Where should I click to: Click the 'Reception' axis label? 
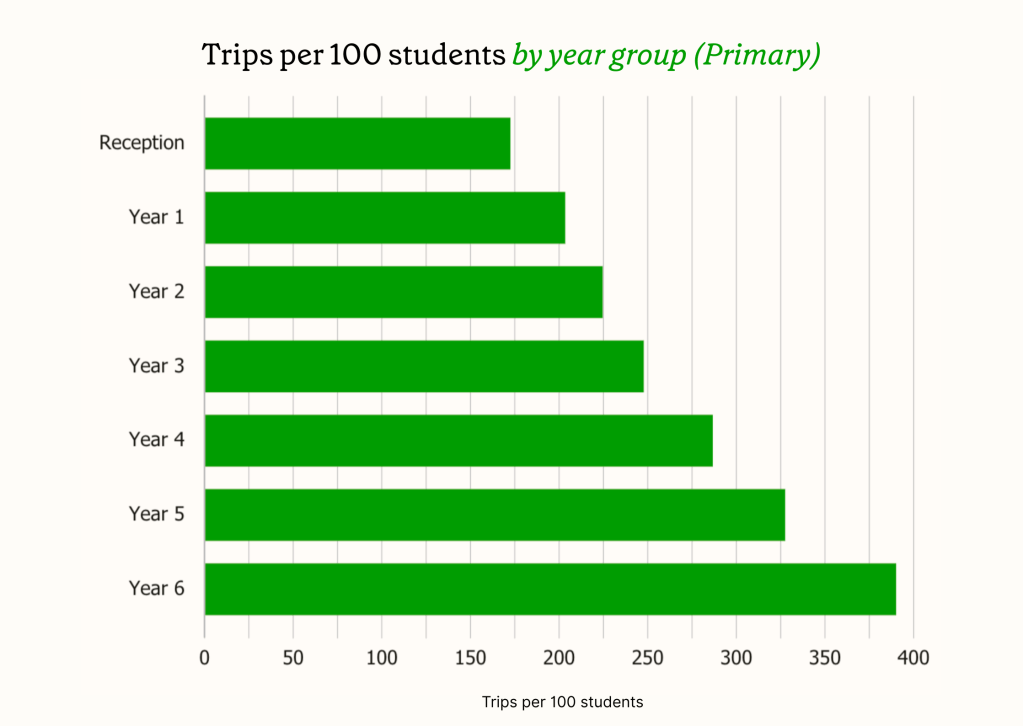tap(142, 143)
